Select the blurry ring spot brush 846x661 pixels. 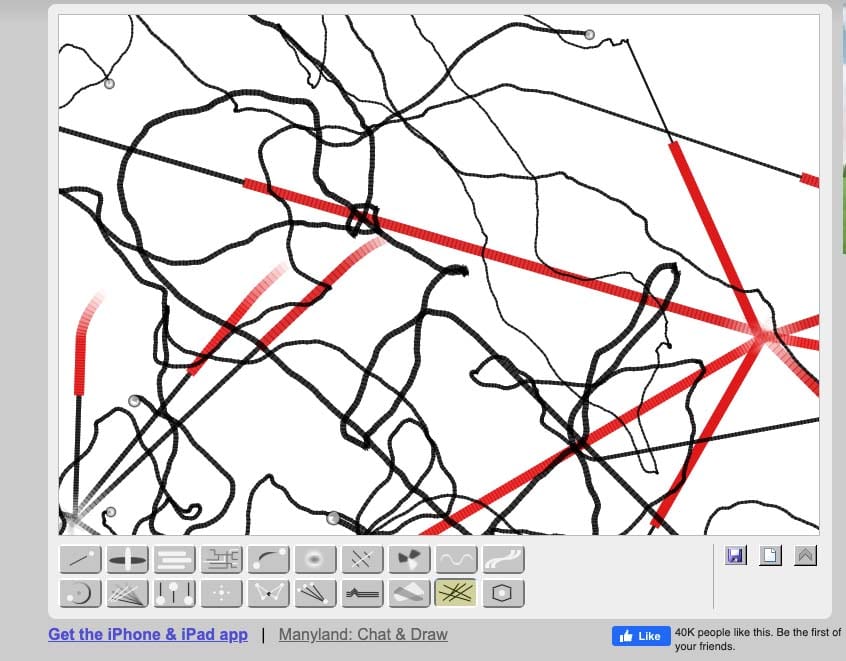(315, 560)
